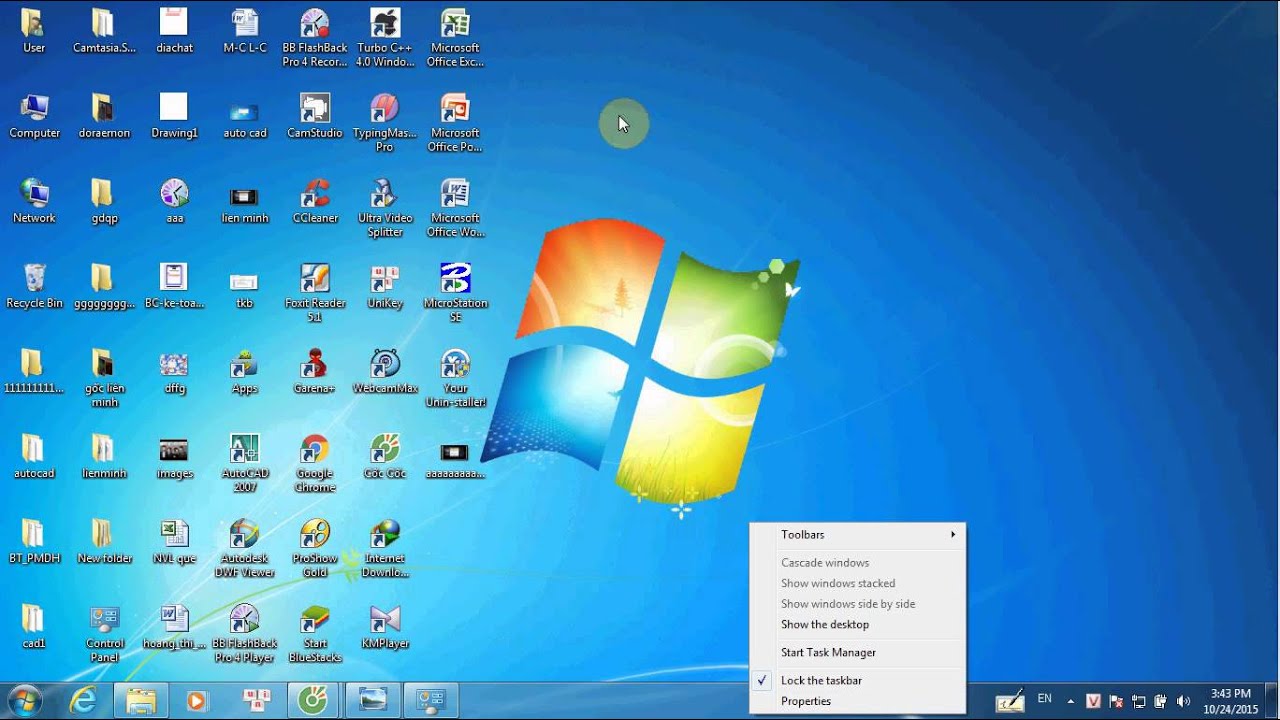
Task: Open Control Panel desktop shortcut
Action: tap(105, 634)
